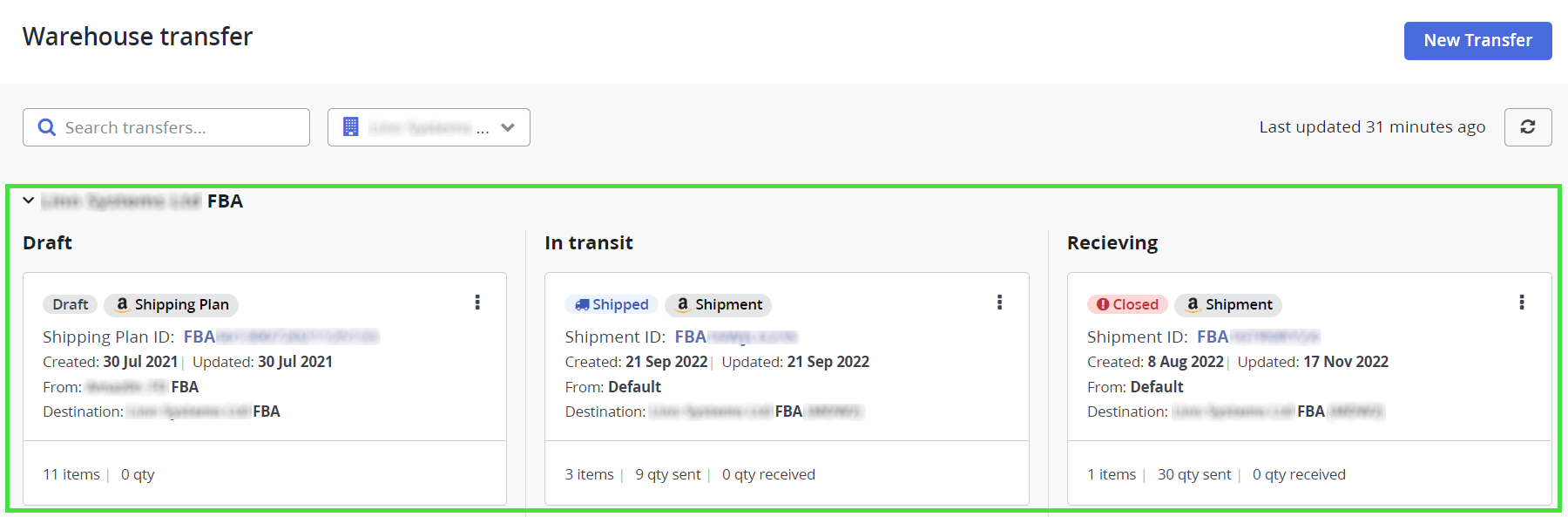Open the location filter dropdown

point(429,127)
